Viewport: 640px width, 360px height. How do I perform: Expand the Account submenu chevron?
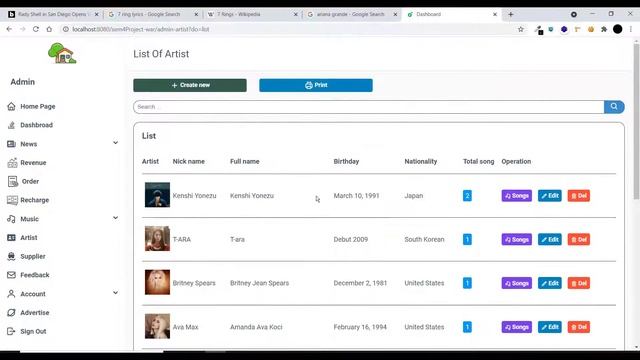point(116,293)
